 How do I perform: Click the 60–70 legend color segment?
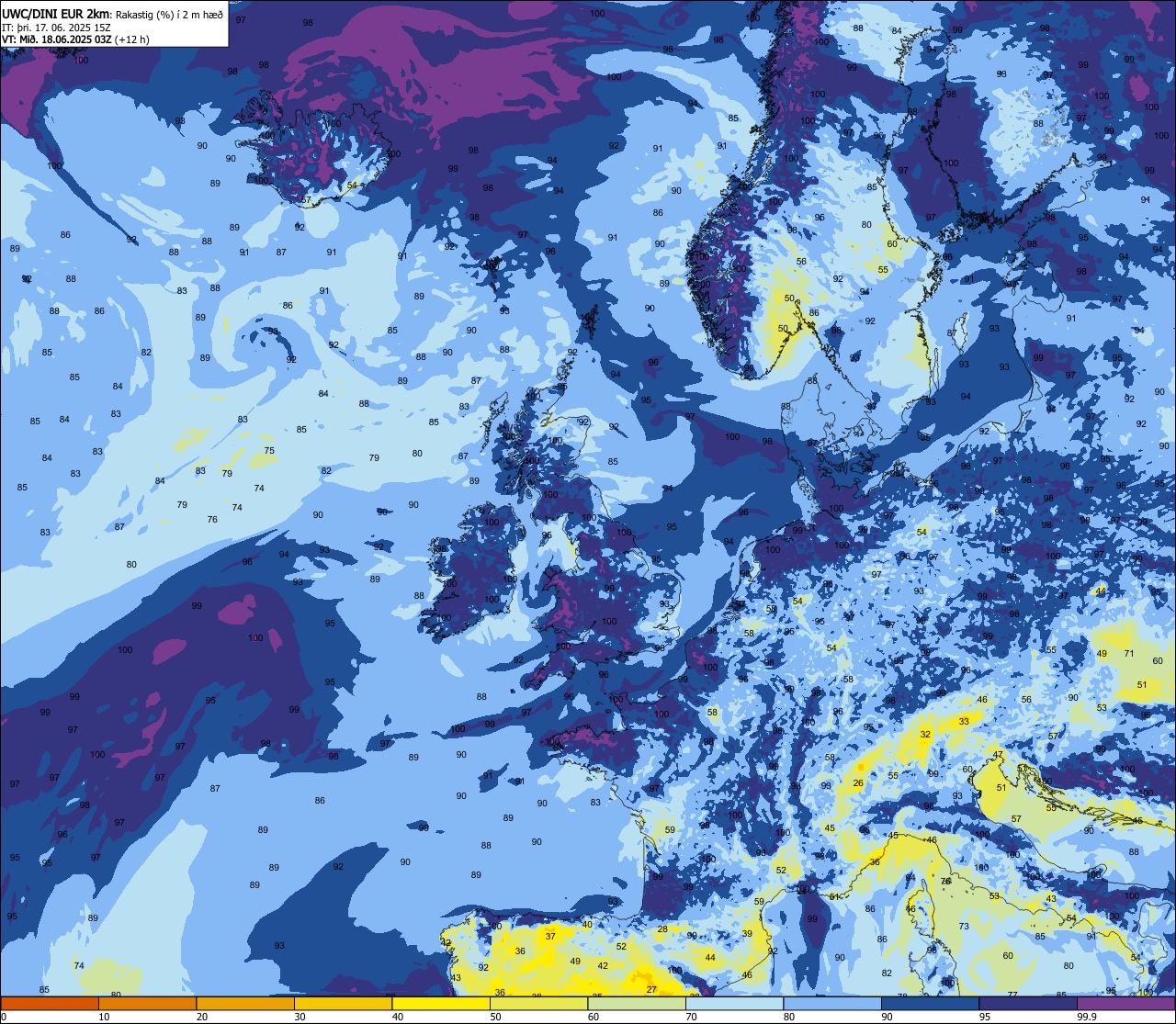(x=637, y=1003)
